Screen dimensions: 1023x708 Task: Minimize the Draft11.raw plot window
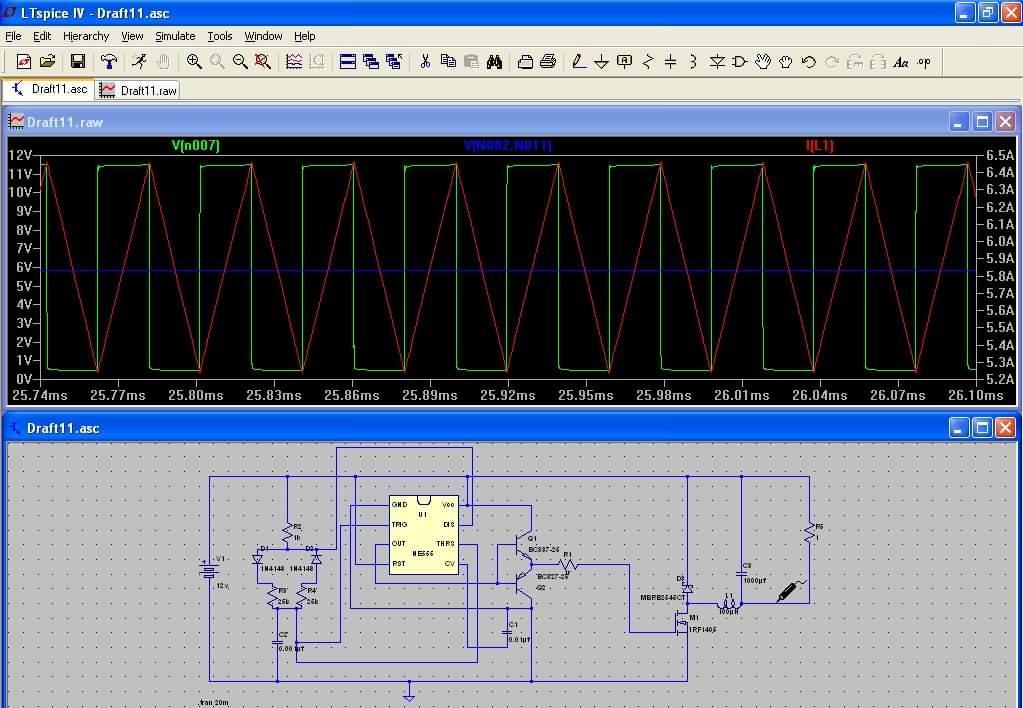[958, 121]
